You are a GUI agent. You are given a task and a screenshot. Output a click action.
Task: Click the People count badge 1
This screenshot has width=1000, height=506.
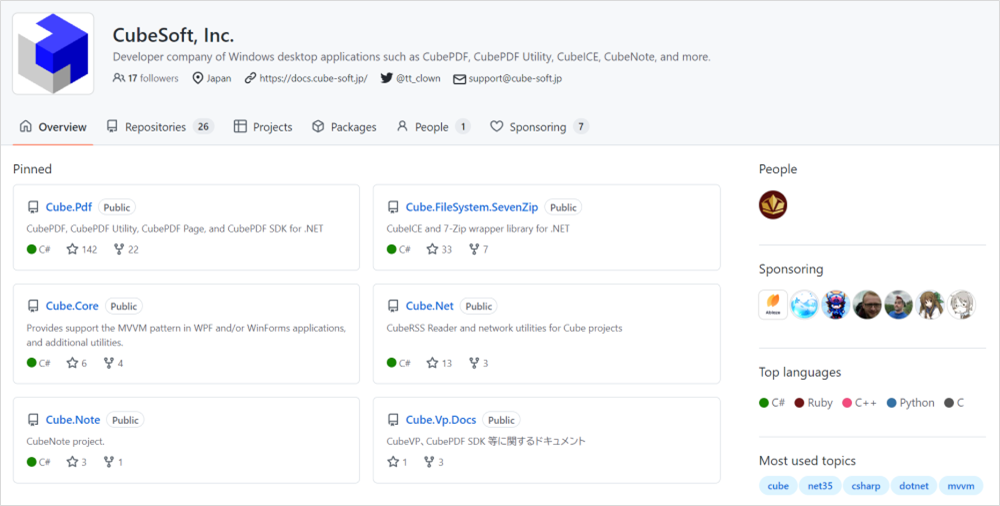463,126
